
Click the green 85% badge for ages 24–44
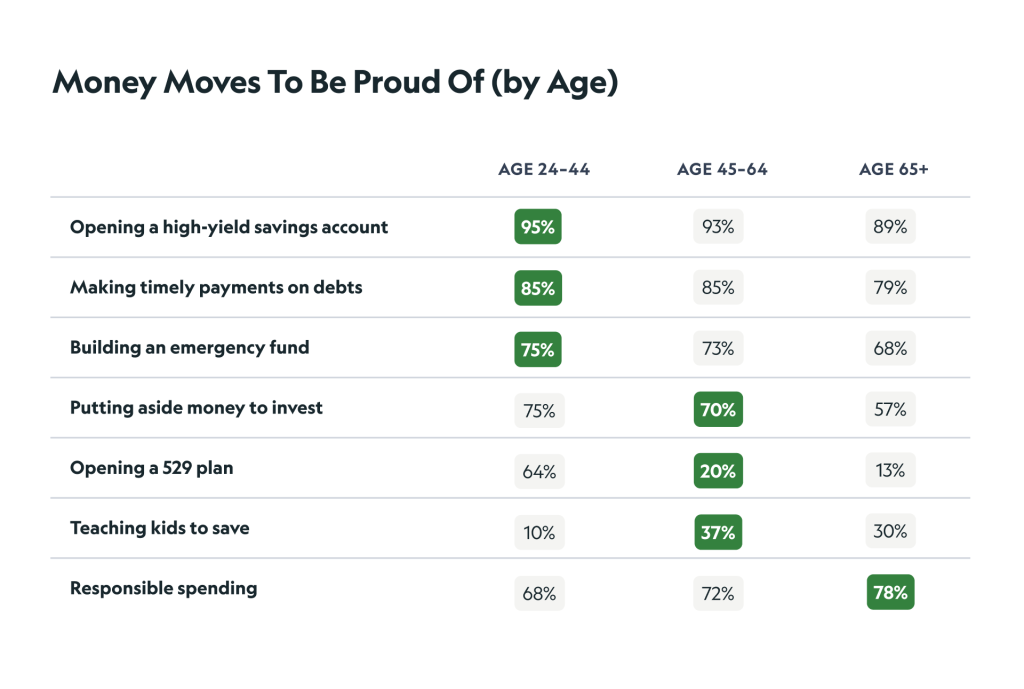click(x=538, y=289)
